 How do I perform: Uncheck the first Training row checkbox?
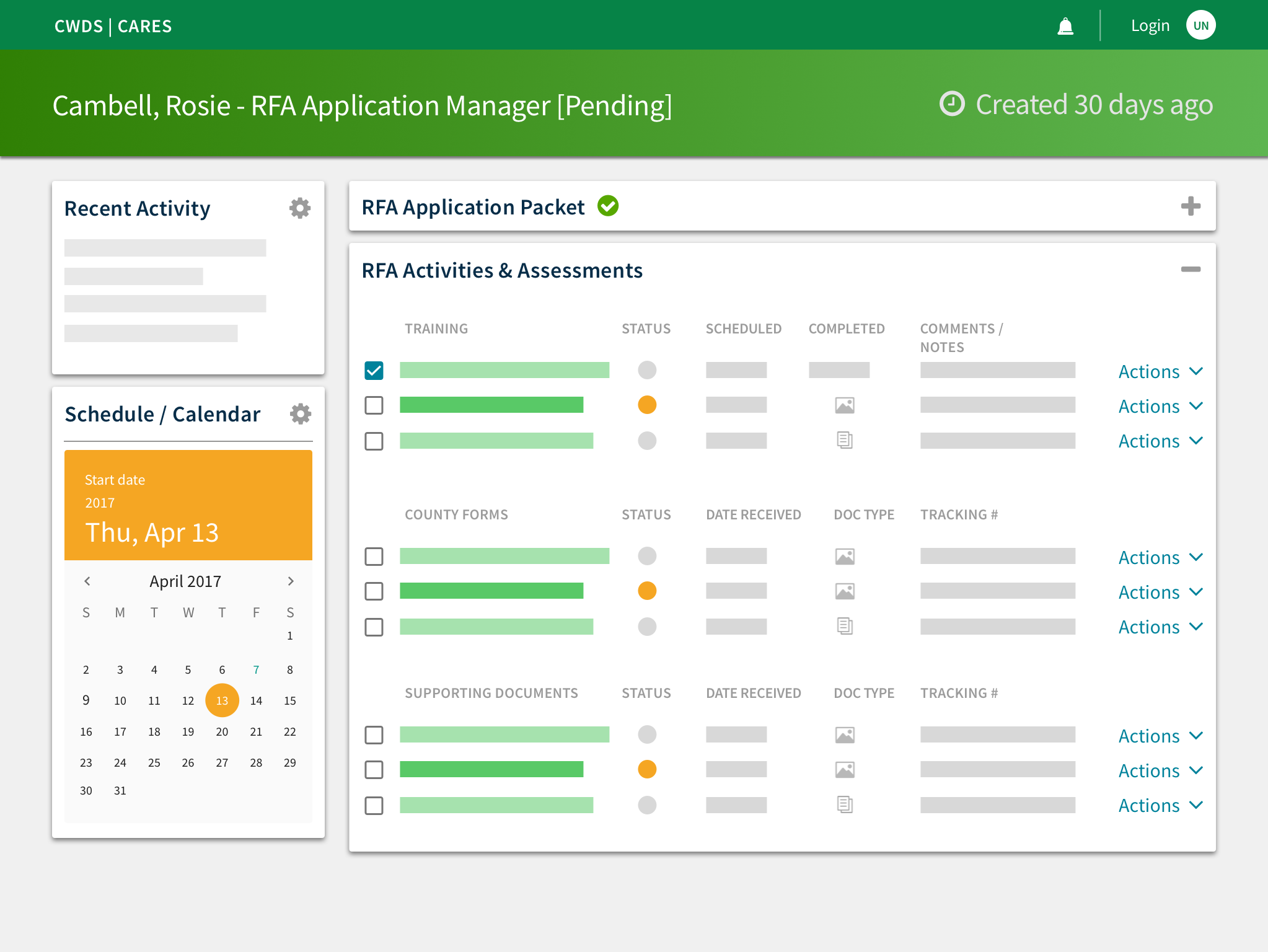(374, 371)
